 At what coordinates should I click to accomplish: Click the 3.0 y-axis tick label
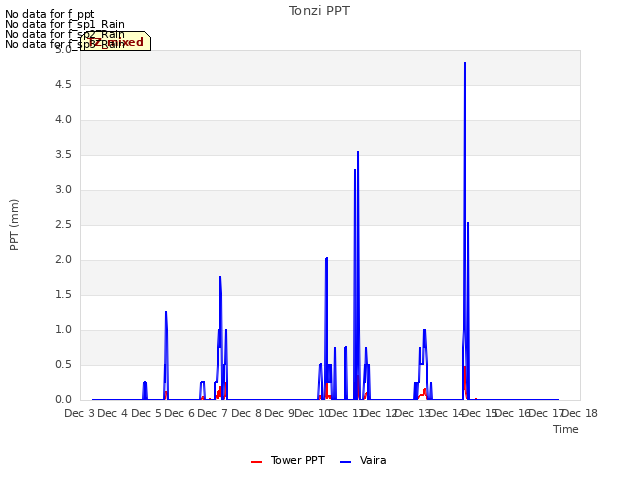[63, 189]
